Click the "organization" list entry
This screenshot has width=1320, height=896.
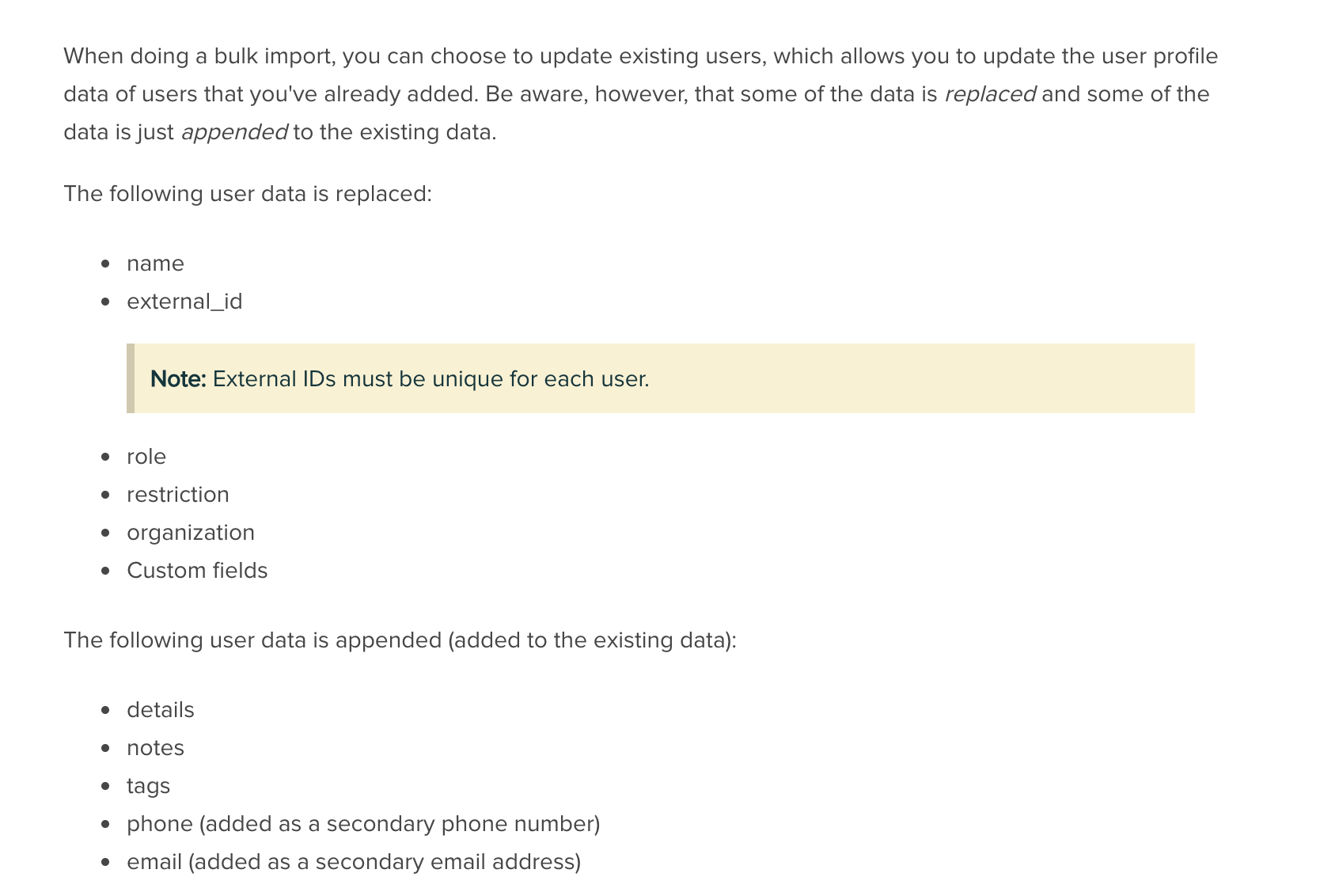click(x=191, y=533)
